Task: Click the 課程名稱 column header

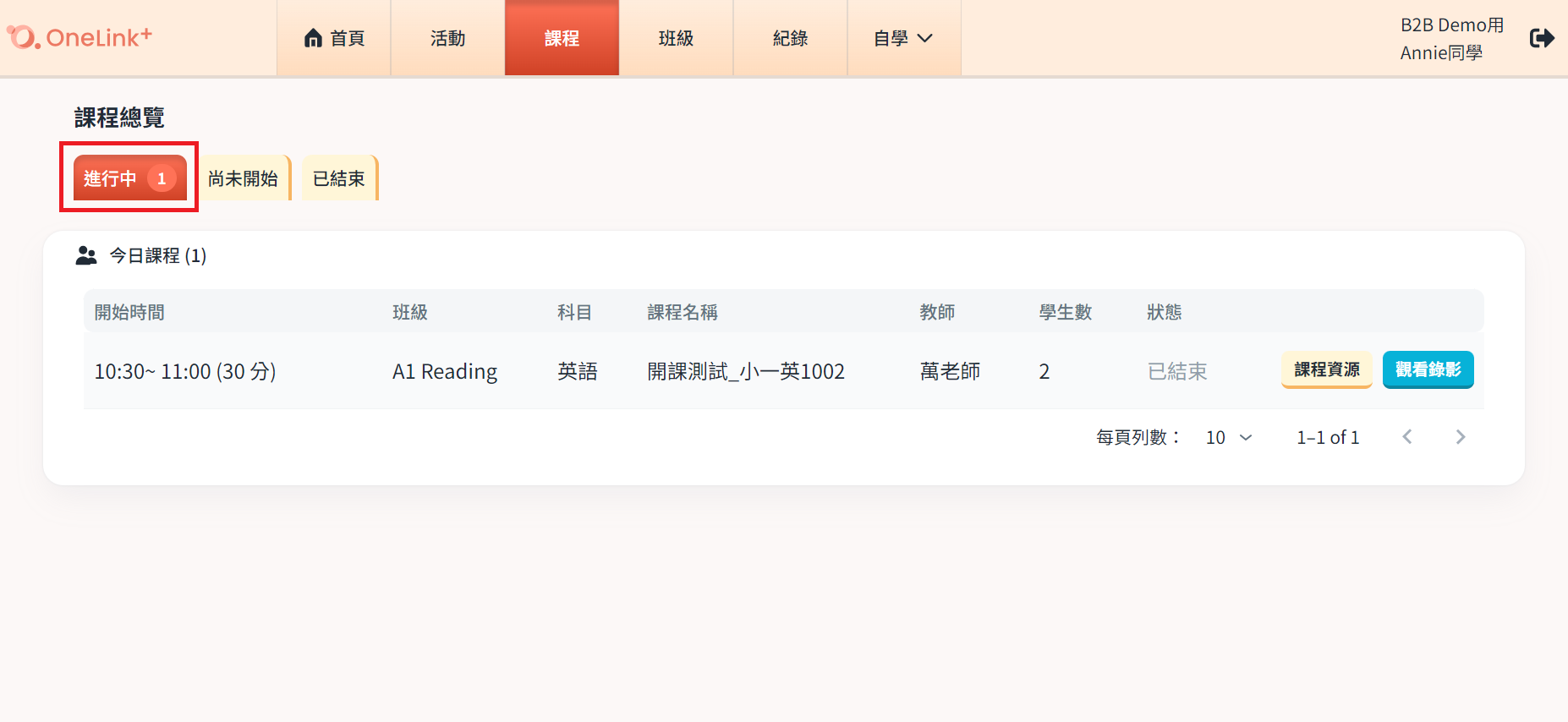Action: point(683,312)
